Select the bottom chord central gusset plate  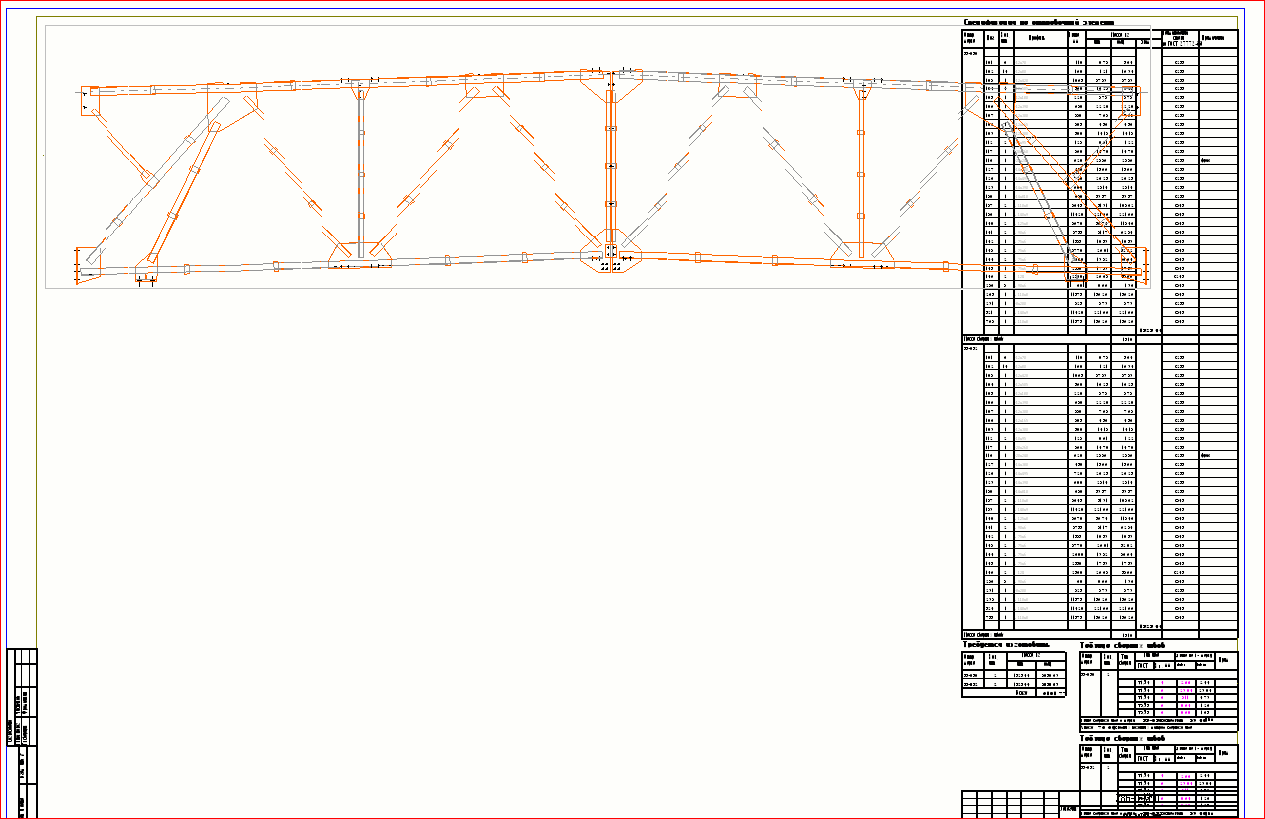tap(609, 253)
